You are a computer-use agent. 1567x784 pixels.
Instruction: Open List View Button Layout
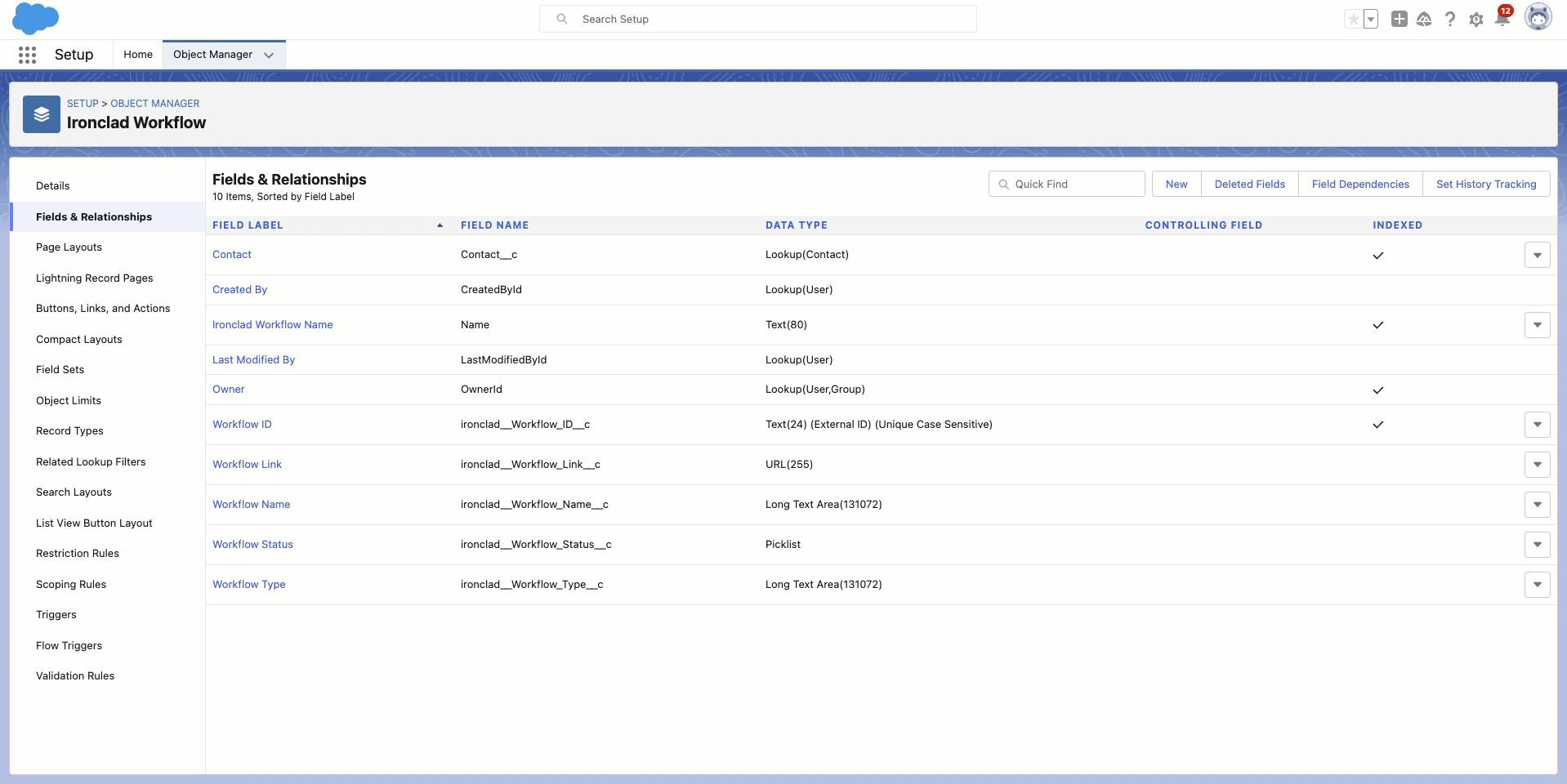point(94,523)
